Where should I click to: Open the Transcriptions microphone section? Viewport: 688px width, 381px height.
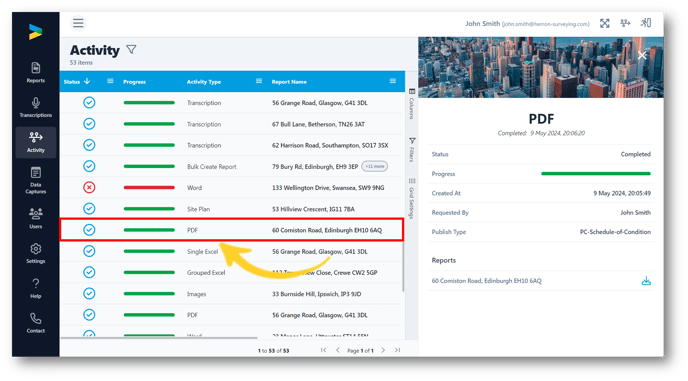36,108
